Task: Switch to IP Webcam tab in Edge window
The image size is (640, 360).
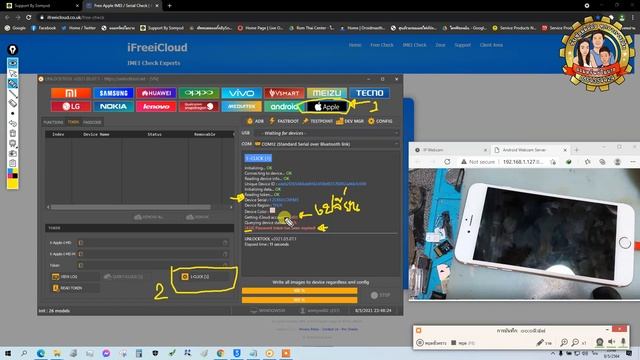Action: 449,150
